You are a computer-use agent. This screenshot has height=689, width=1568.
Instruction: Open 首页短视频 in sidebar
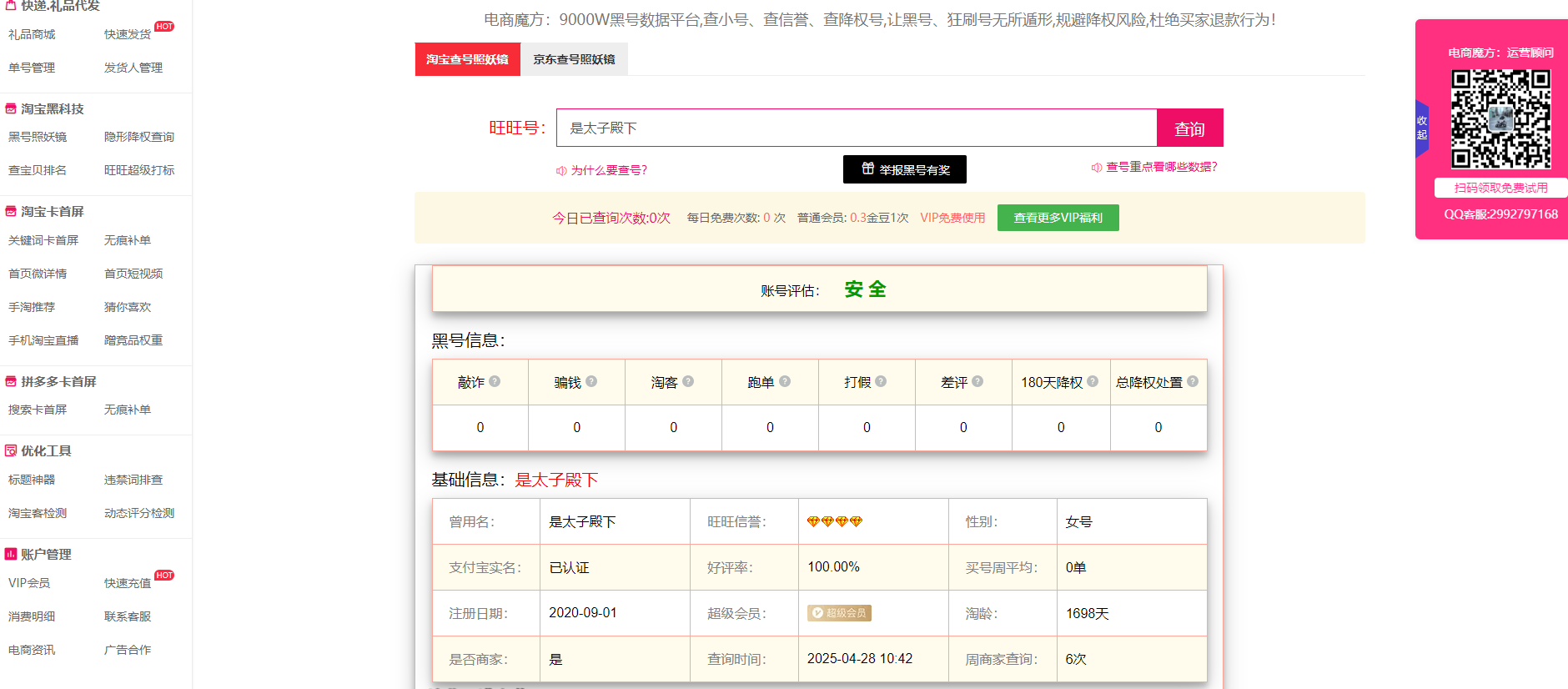tap(133, 274)
